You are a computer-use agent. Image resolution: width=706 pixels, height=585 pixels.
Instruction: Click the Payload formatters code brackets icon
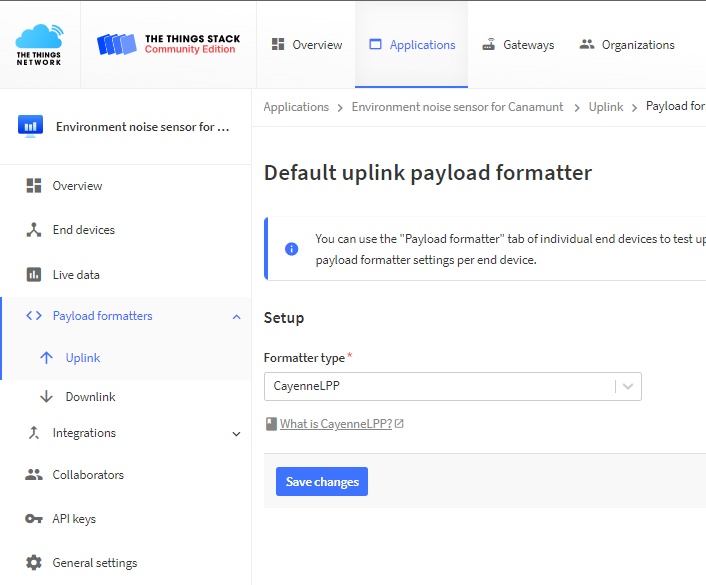[x=34, y=316]
